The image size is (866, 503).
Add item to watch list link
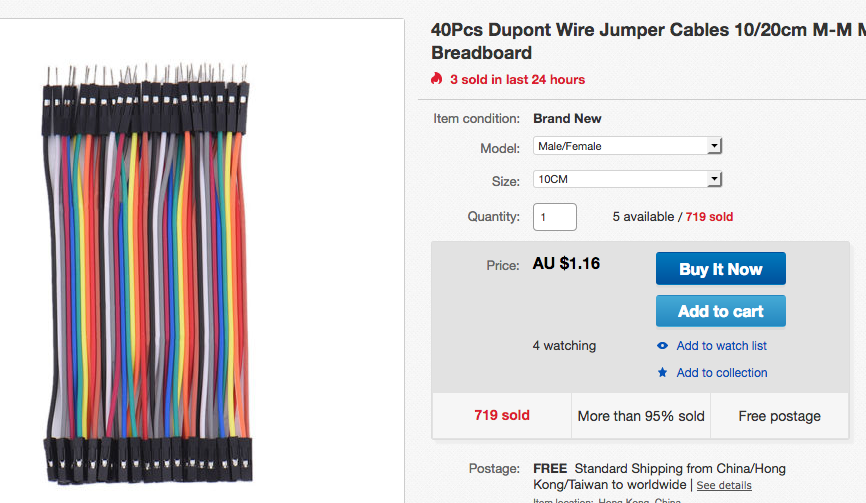coord(721,346)
